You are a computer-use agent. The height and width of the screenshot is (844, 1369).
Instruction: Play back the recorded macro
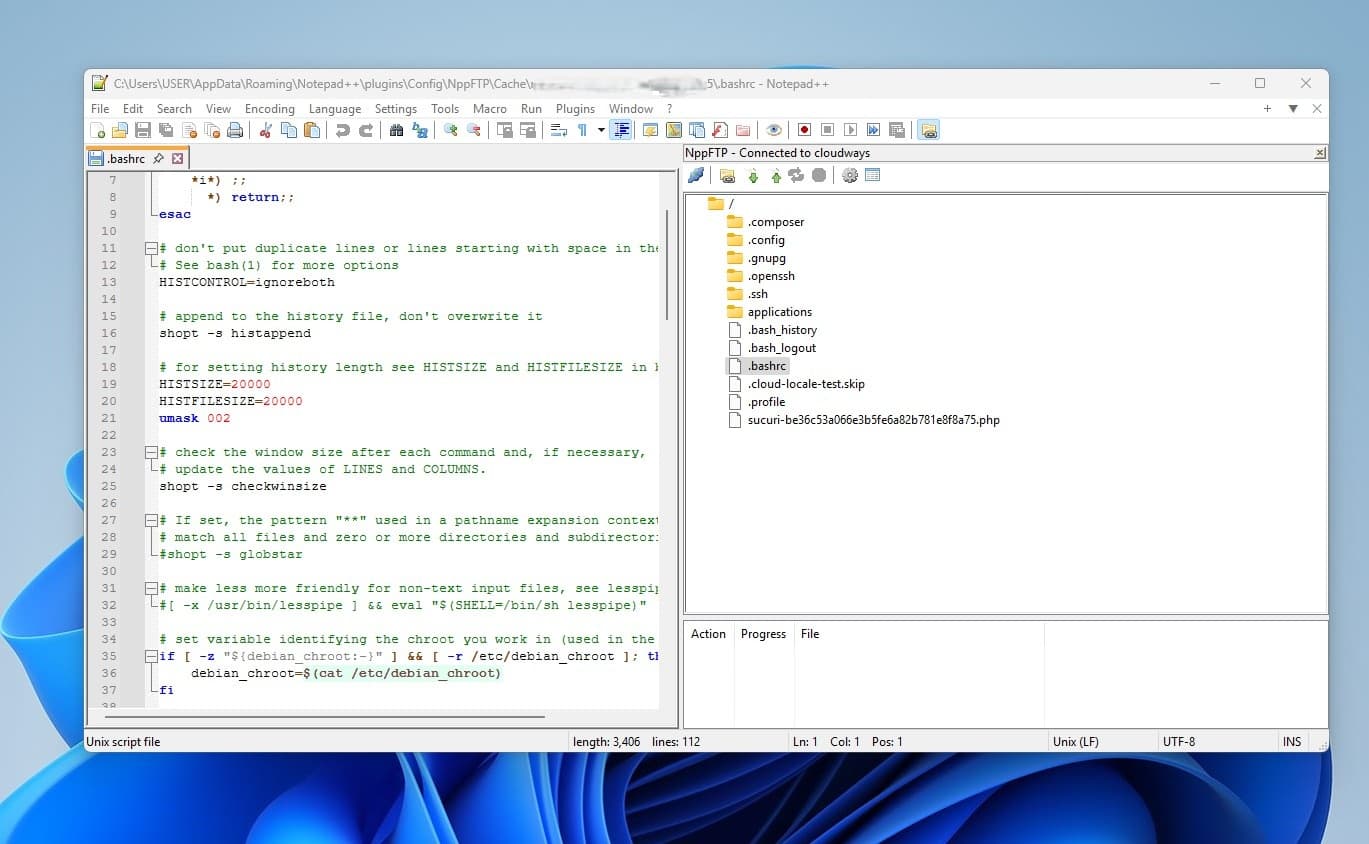(850, 130)
